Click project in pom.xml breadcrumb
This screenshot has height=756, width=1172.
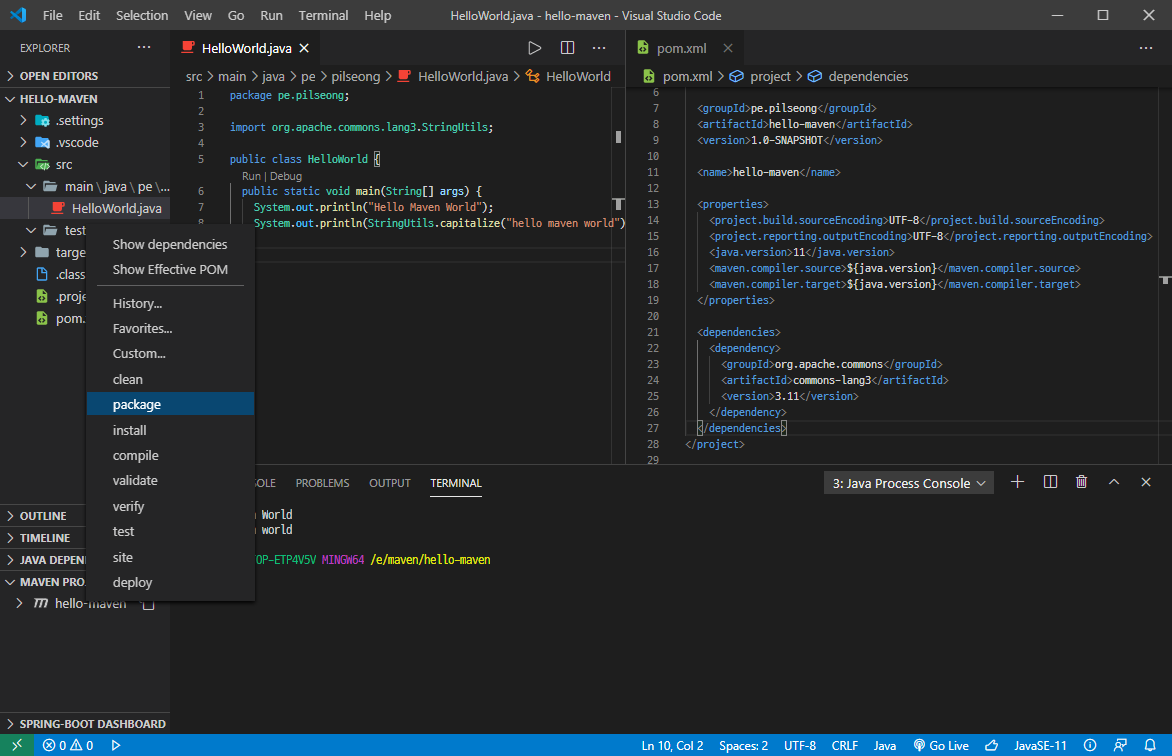[770, 76]
